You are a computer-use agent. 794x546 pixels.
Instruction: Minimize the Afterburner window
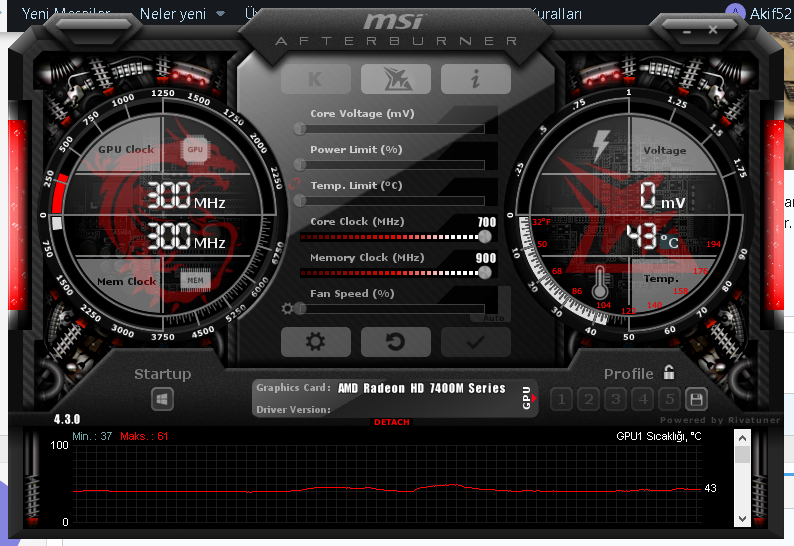tap(687, 32)
